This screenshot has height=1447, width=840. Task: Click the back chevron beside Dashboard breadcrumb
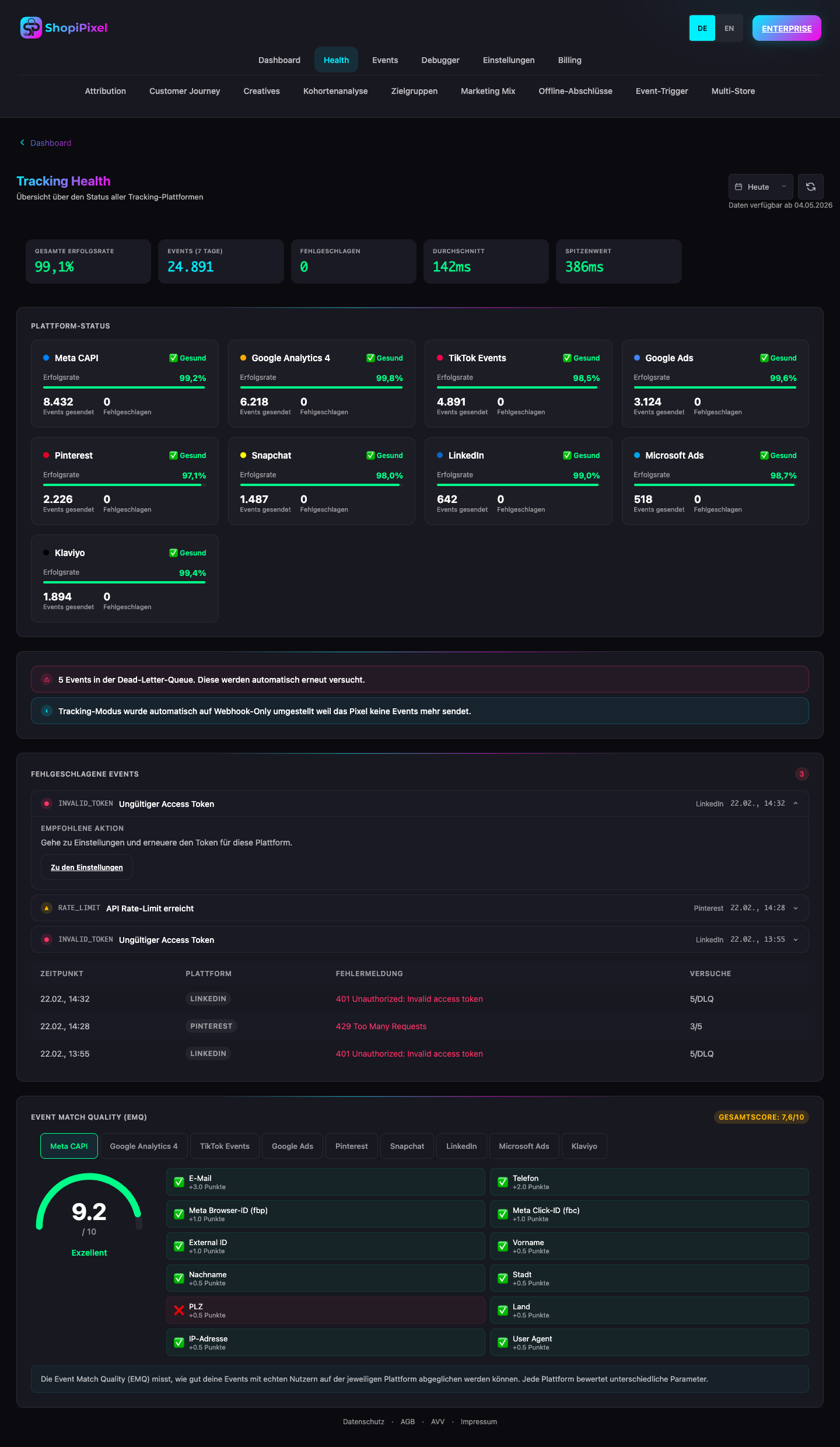pos(22,142)
